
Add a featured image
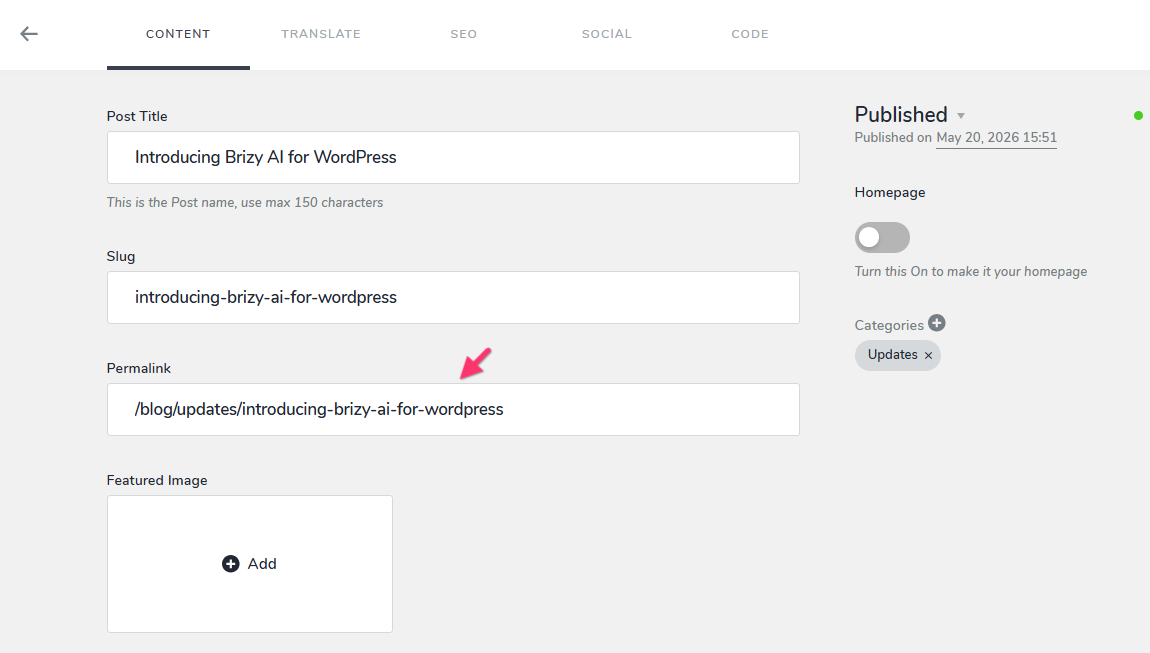(250, 563)
